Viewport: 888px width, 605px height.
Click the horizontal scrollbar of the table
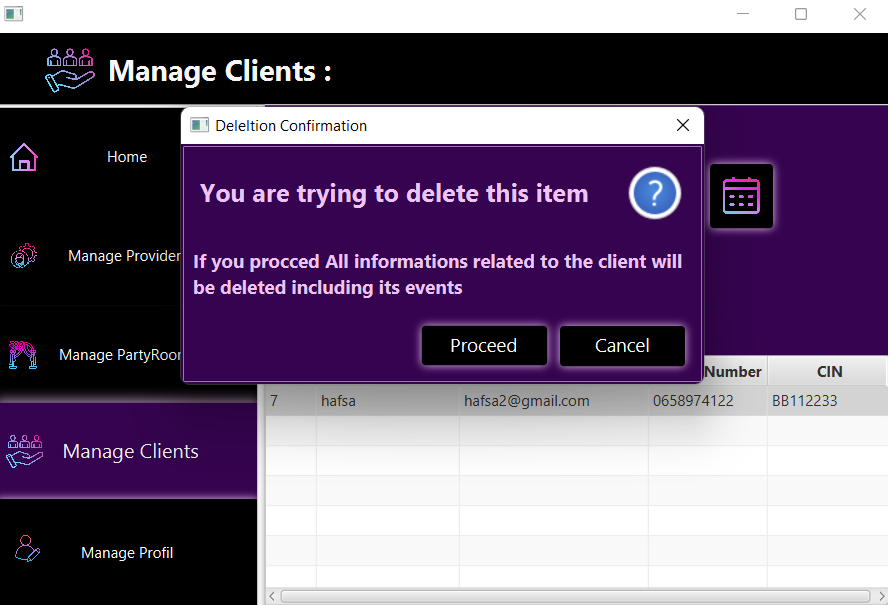pyautogui.click(x=575, y=596)
